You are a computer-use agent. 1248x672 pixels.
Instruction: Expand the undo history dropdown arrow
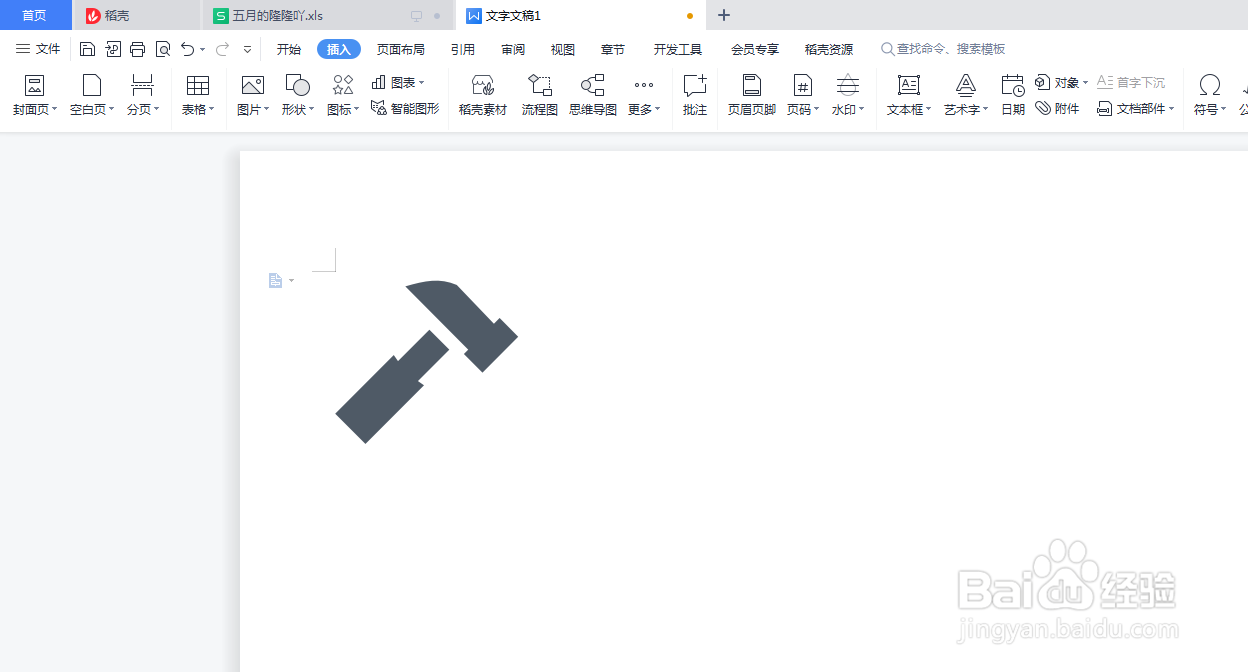coord(202,49)
